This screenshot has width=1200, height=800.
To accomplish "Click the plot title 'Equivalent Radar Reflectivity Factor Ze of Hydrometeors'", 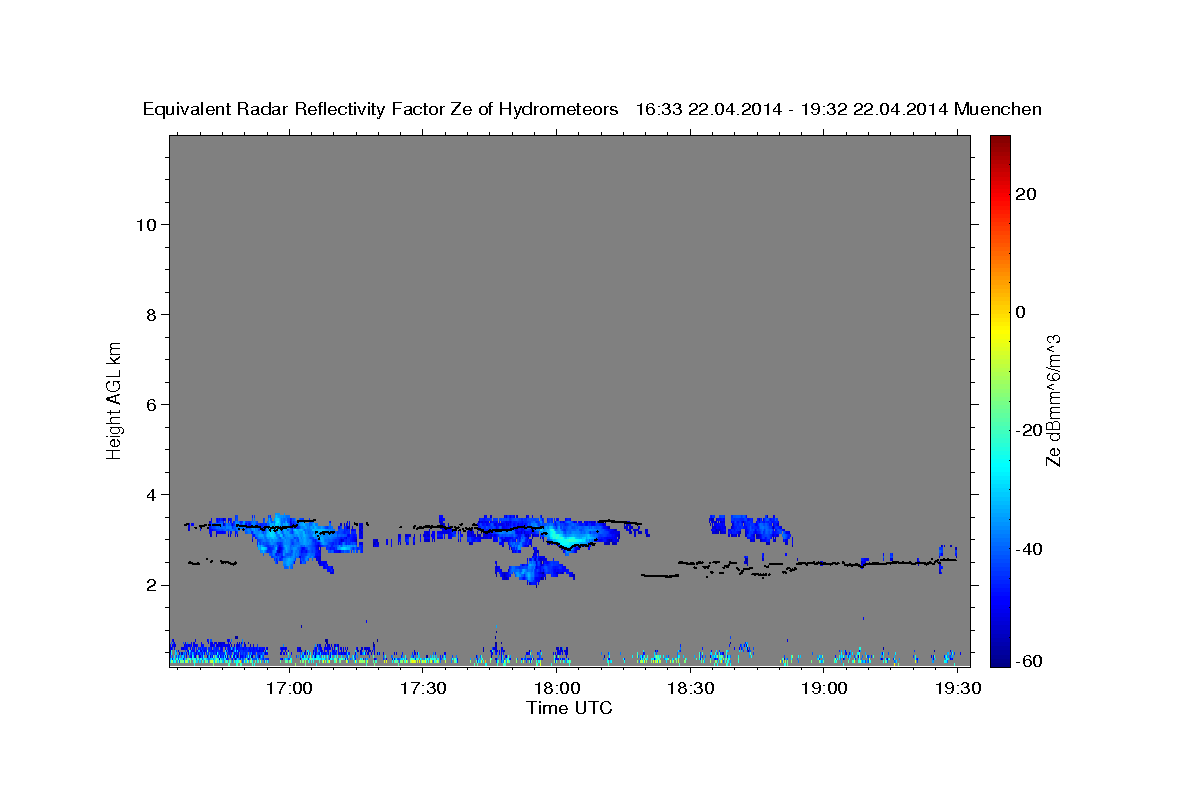I will point(381,110).
